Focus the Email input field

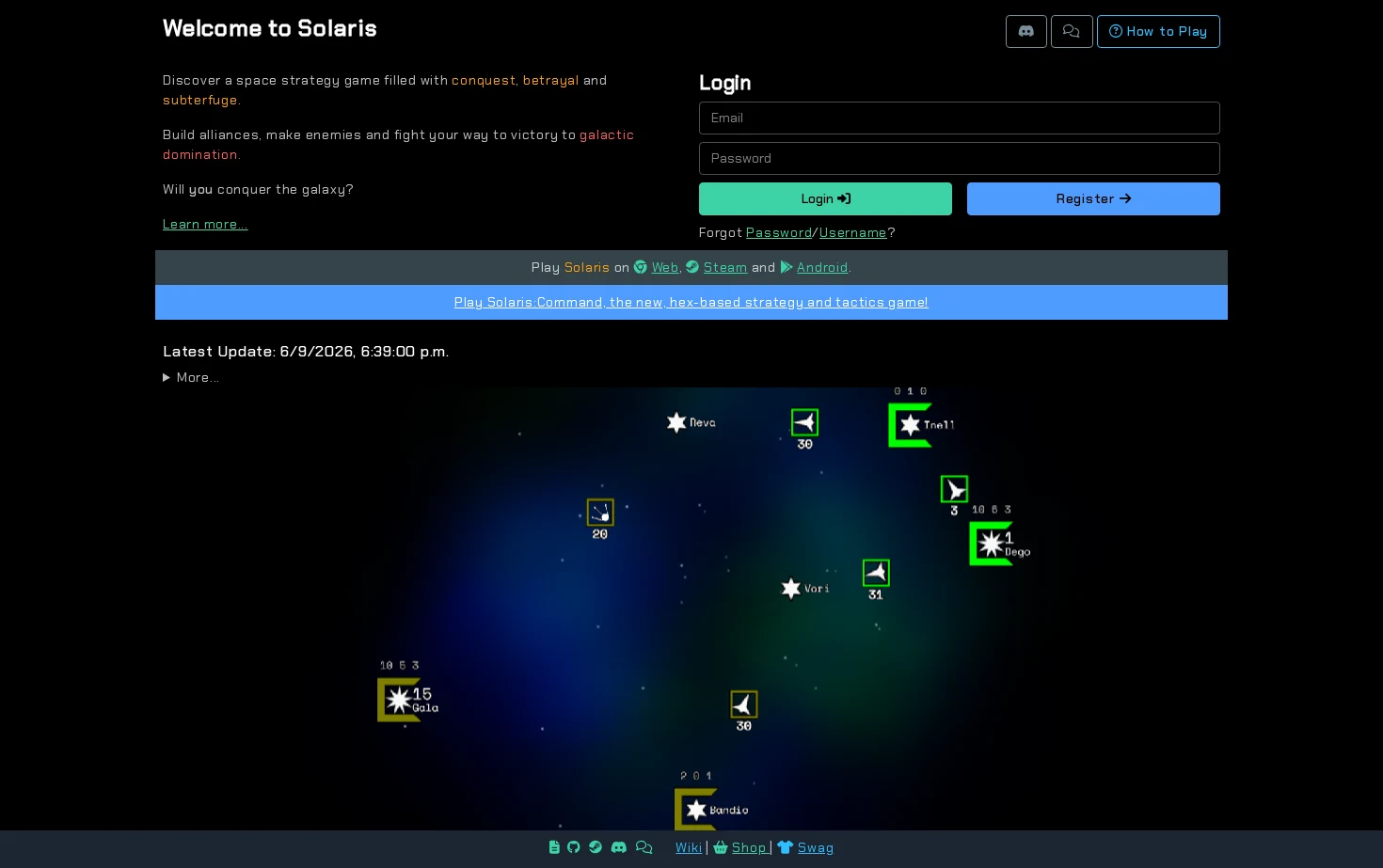pyautogui.click(x=960, y=118)
